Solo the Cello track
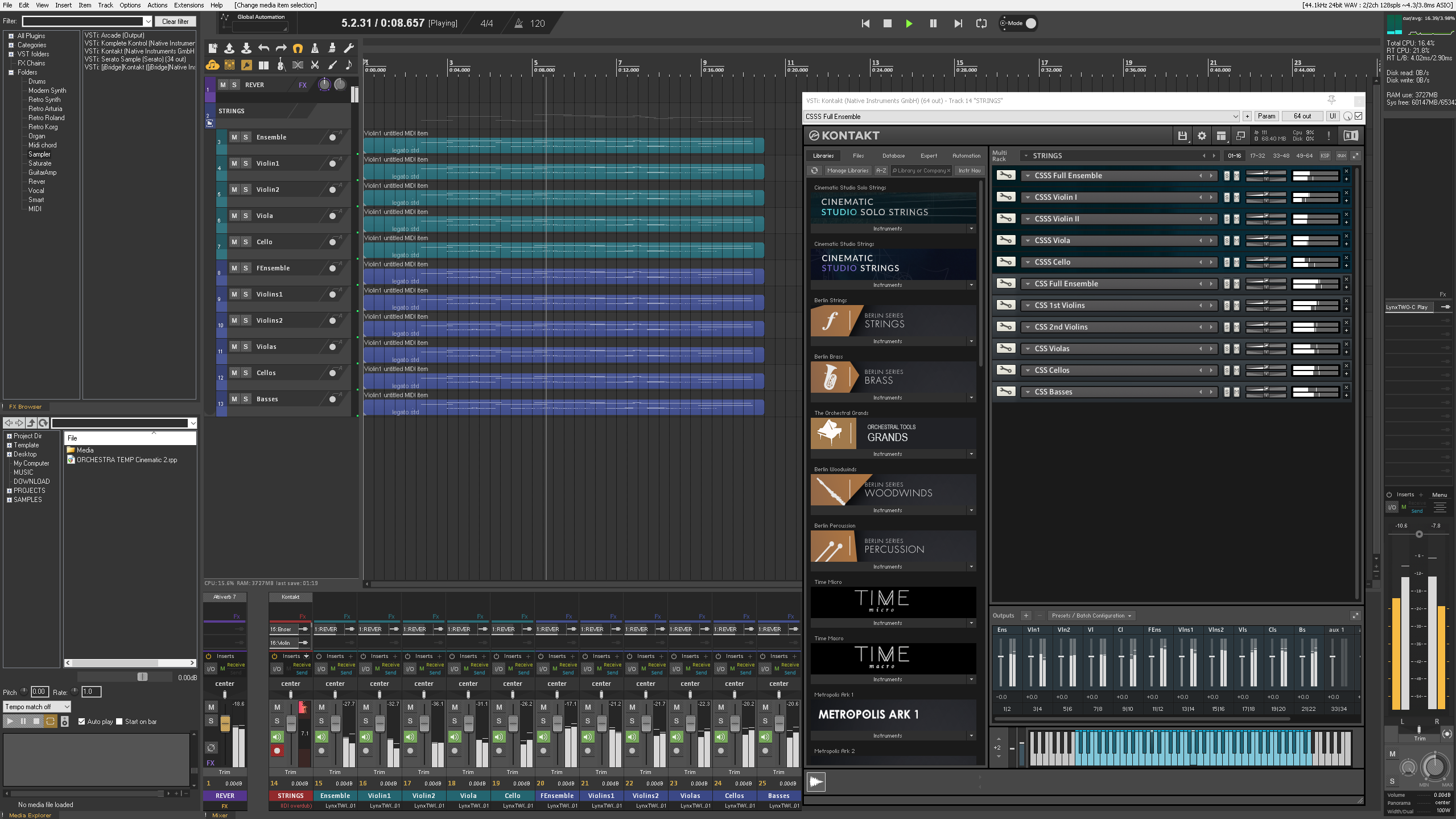The height and width of the screenshot is (819, 1456). click(x=246, y=242)
